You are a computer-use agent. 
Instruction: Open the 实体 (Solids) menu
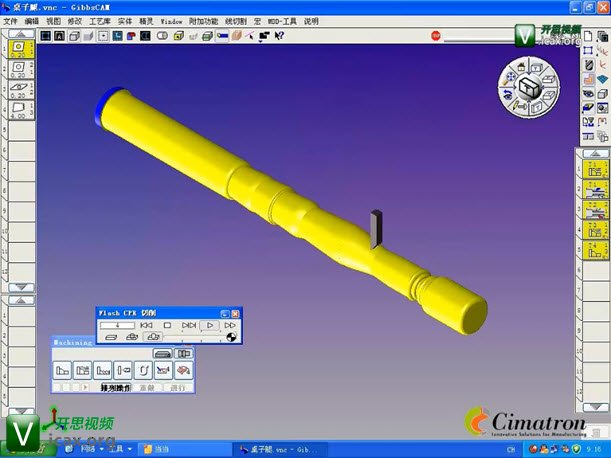click(x=125, y=21)
